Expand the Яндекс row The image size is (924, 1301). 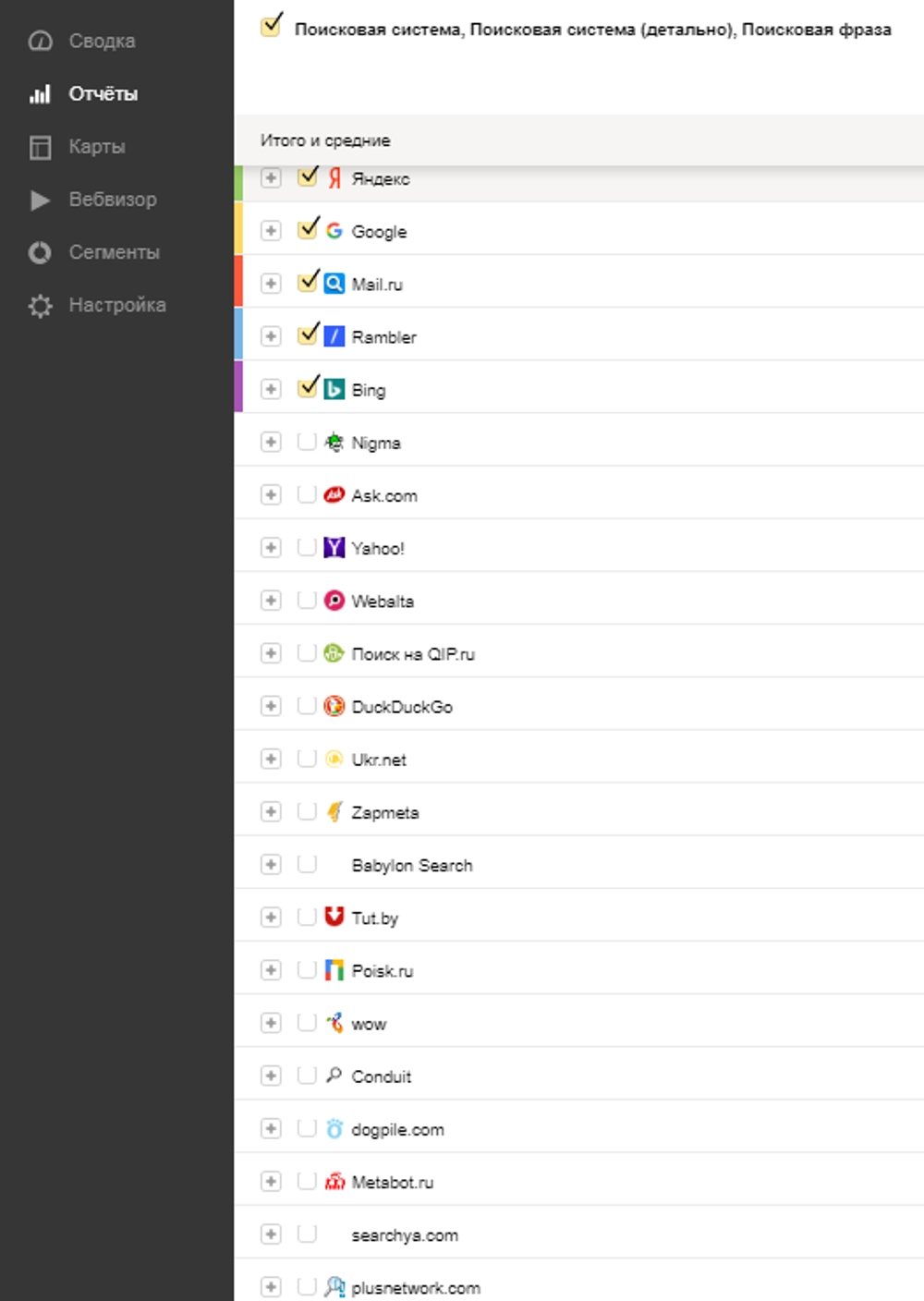pyautogui.click(x=270, y=177)
